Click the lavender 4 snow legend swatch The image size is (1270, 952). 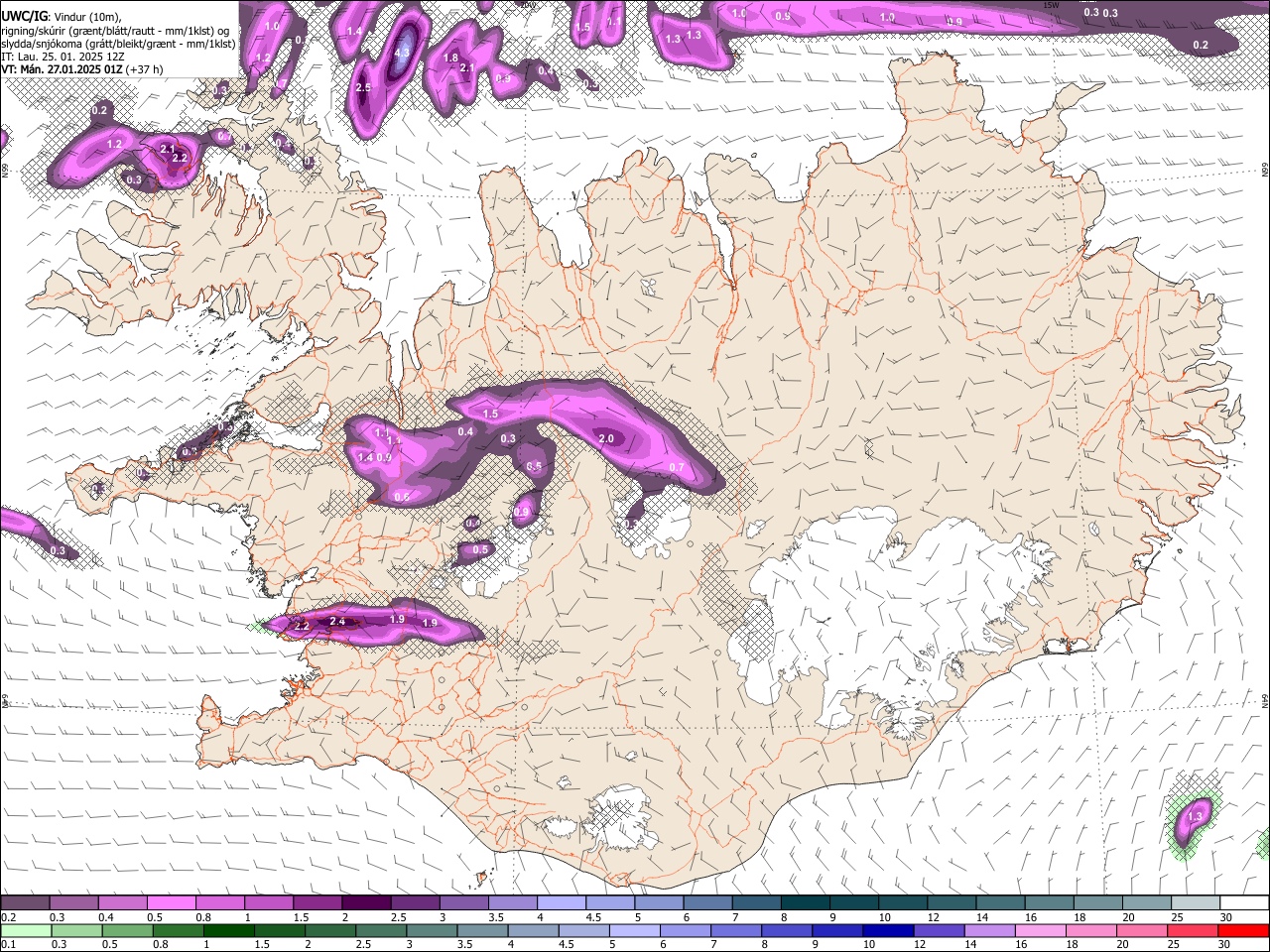[562, 903]
